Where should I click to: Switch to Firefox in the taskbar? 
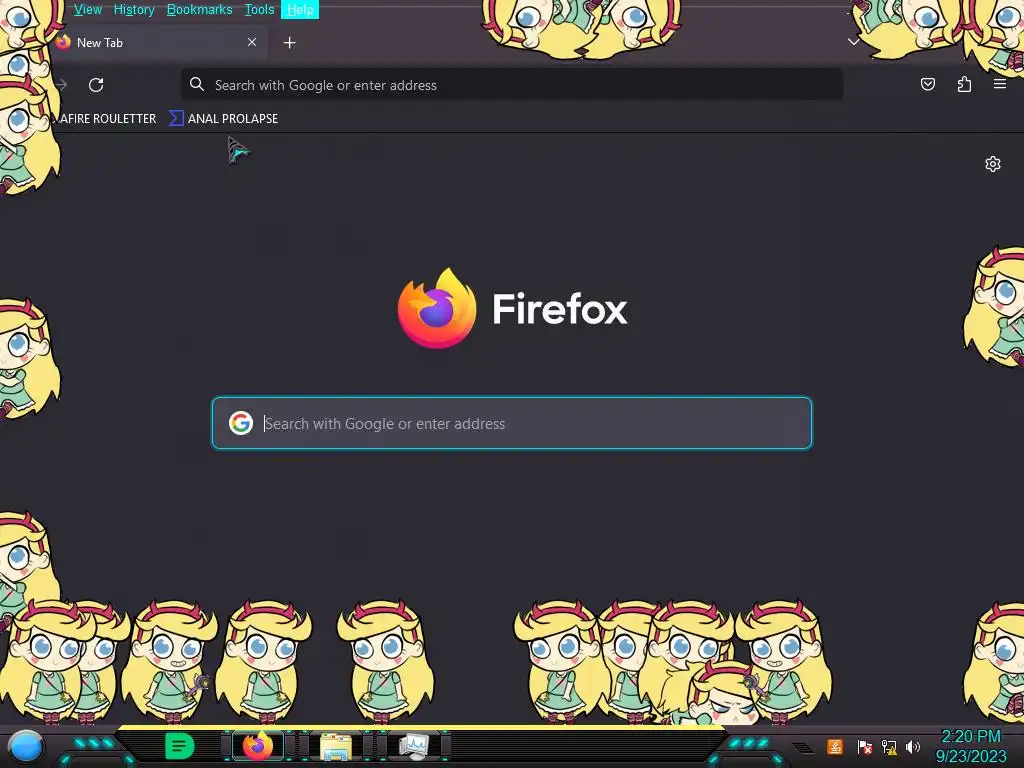click(x=257, y=746)
